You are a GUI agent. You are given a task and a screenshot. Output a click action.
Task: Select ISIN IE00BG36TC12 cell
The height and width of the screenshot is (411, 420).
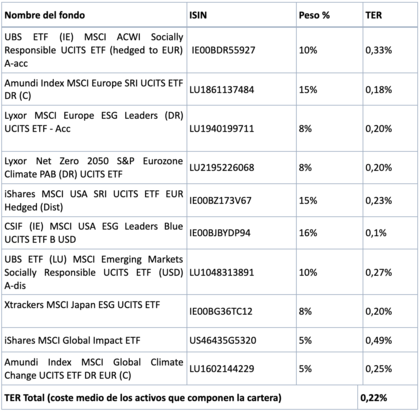(221, 311)
